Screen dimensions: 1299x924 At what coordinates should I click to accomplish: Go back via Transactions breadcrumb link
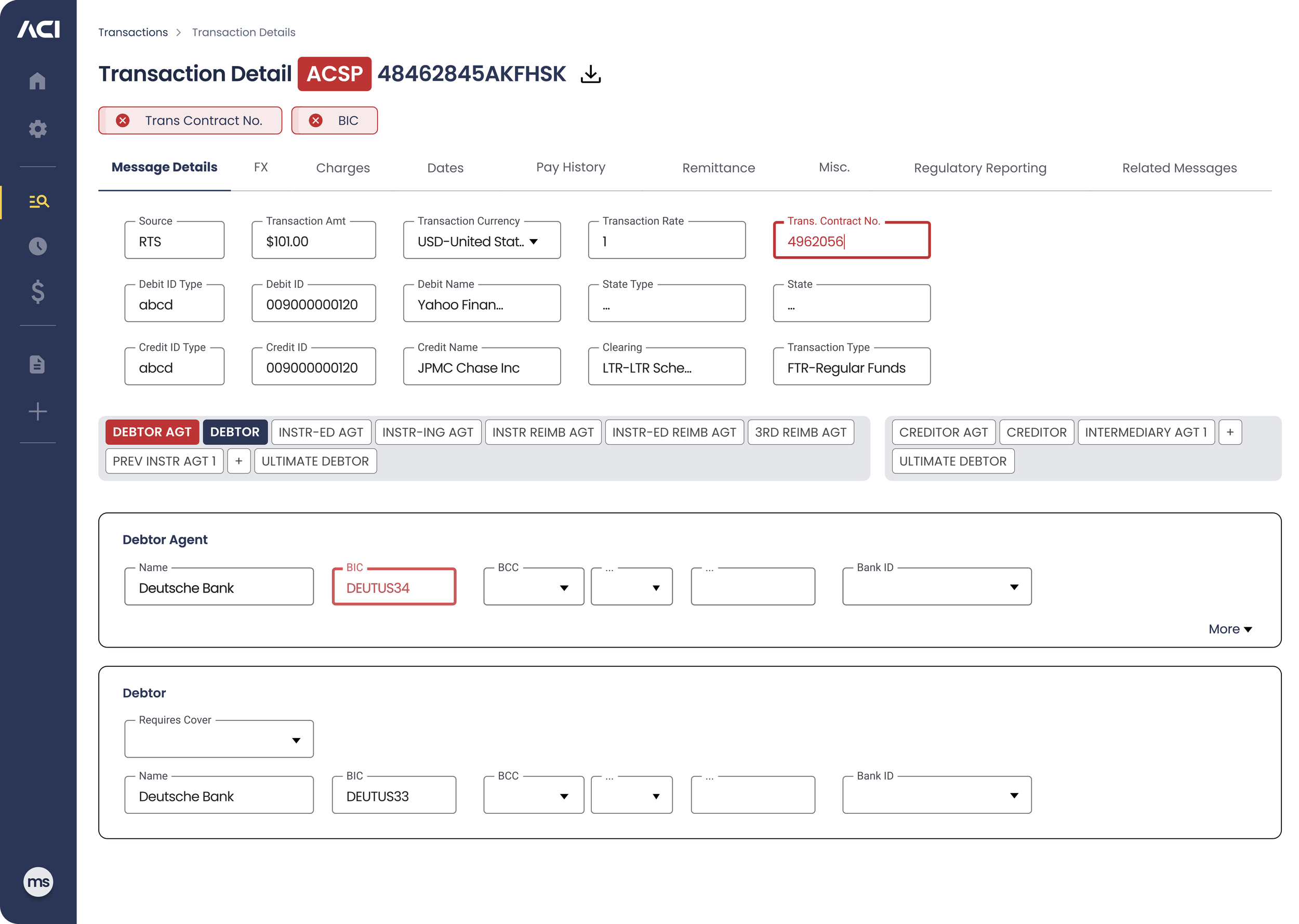(x=133, y=32)
